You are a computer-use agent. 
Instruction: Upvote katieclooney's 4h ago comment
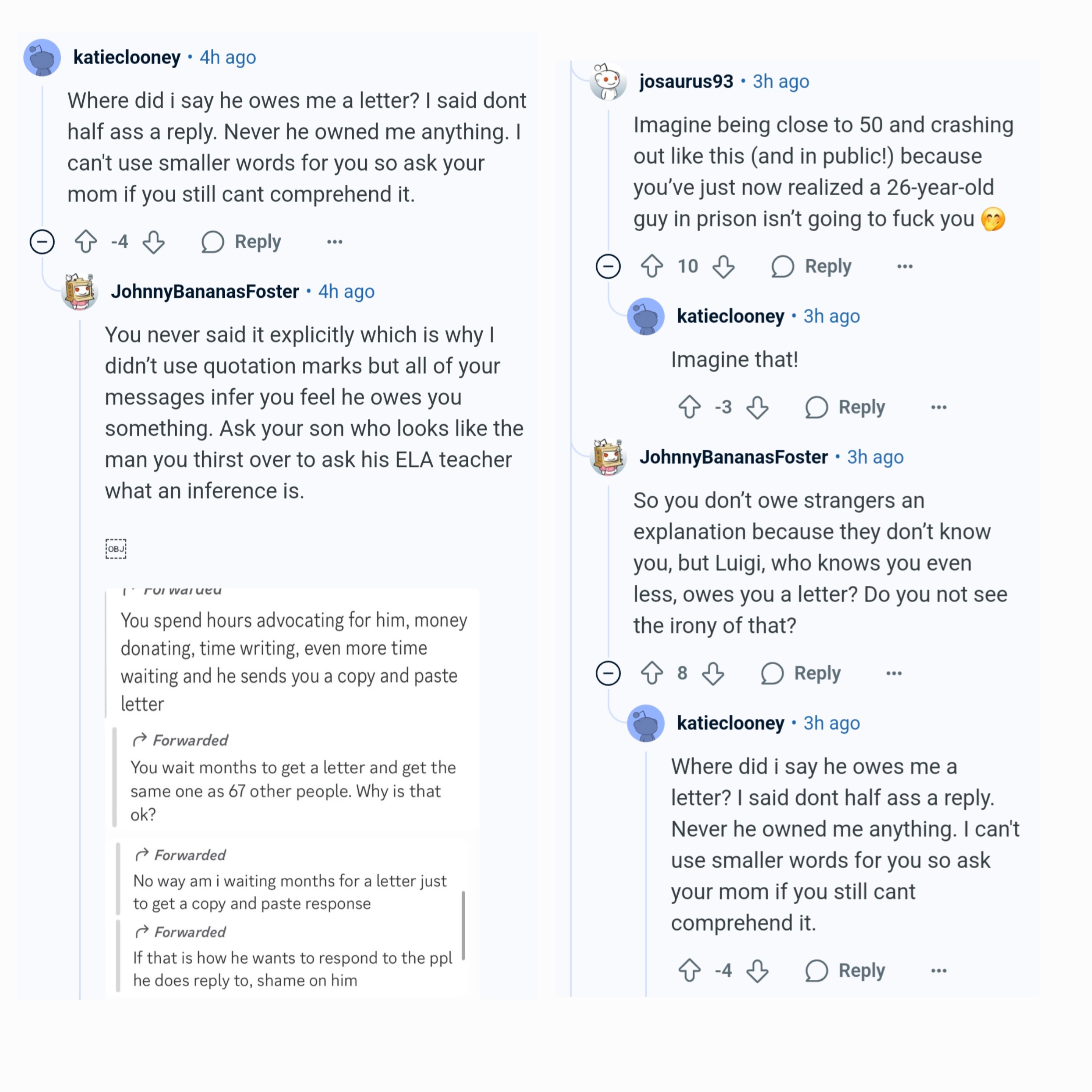pos(86,242)
